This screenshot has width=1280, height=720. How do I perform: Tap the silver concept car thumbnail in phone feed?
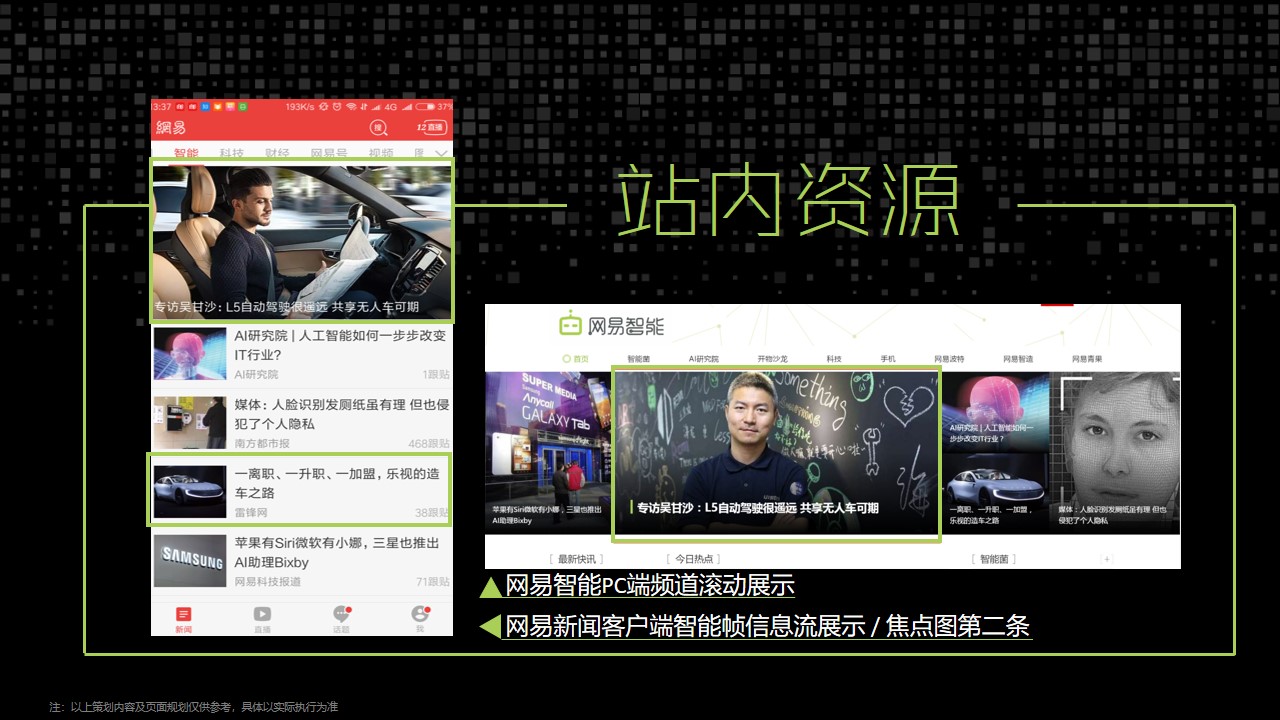pos(190,491)
